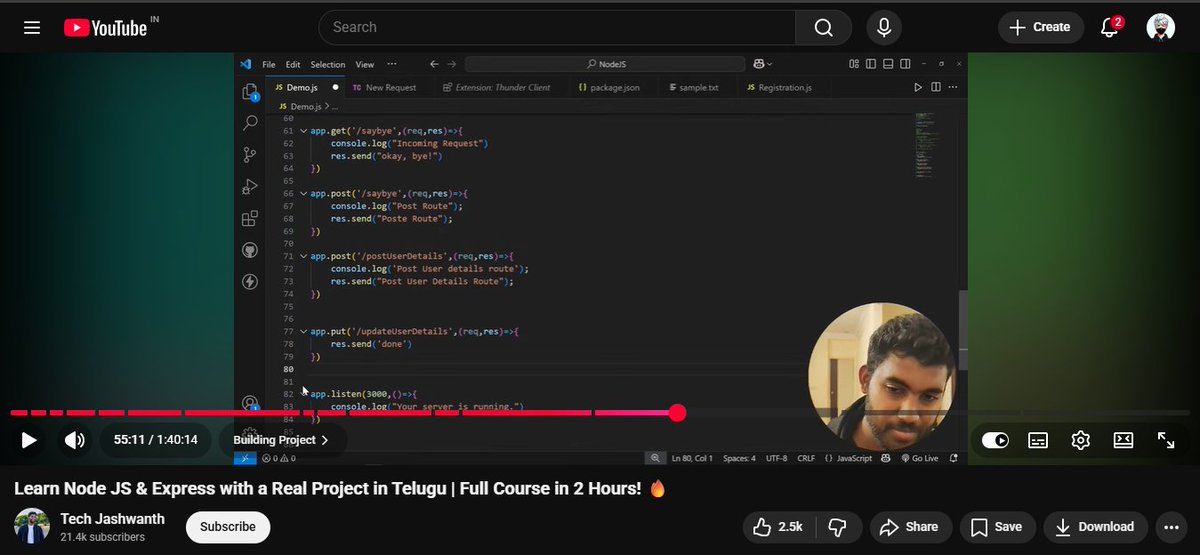1200x555 pixels.
Task: Open VS Code Search sidebar icon
Action: coord(250,123)
